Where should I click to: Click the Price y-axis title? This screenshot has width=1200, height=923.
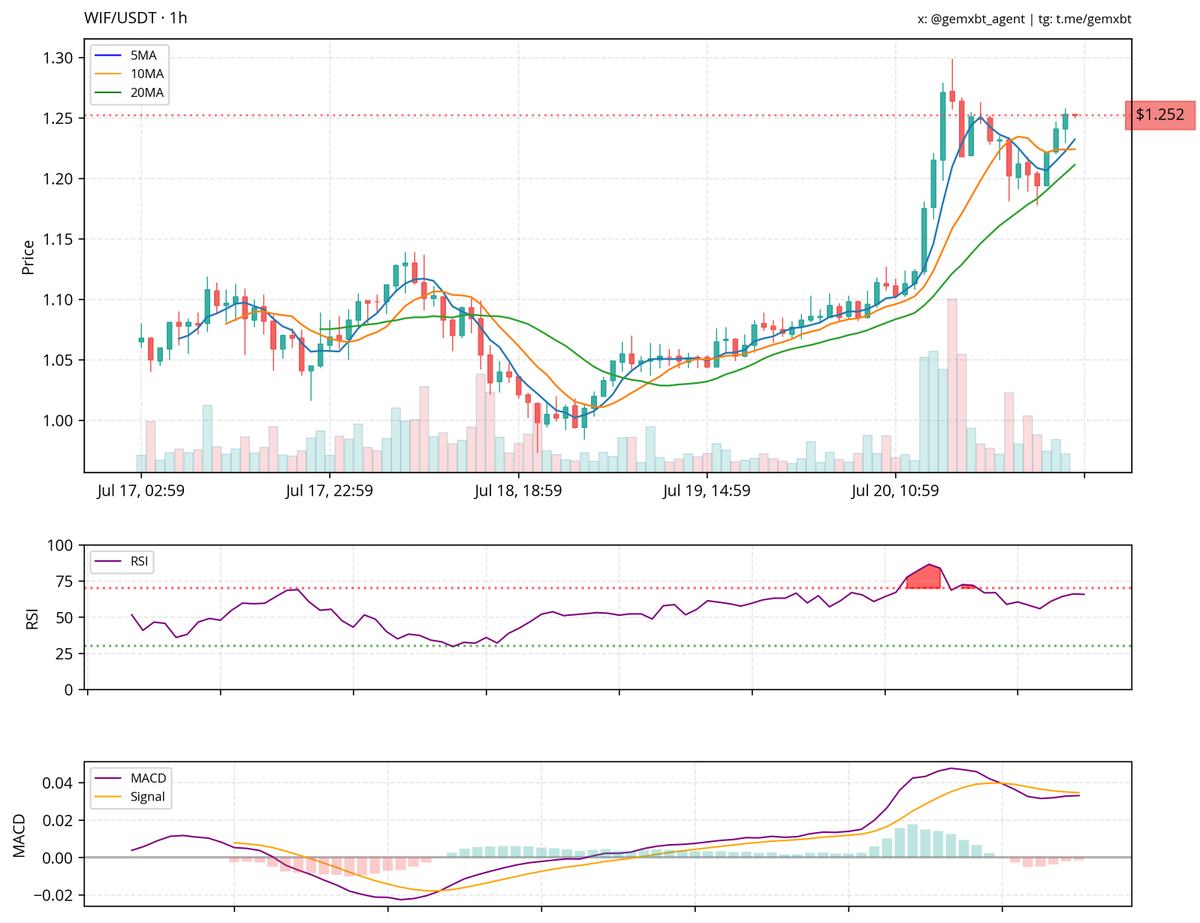(28, 255)
